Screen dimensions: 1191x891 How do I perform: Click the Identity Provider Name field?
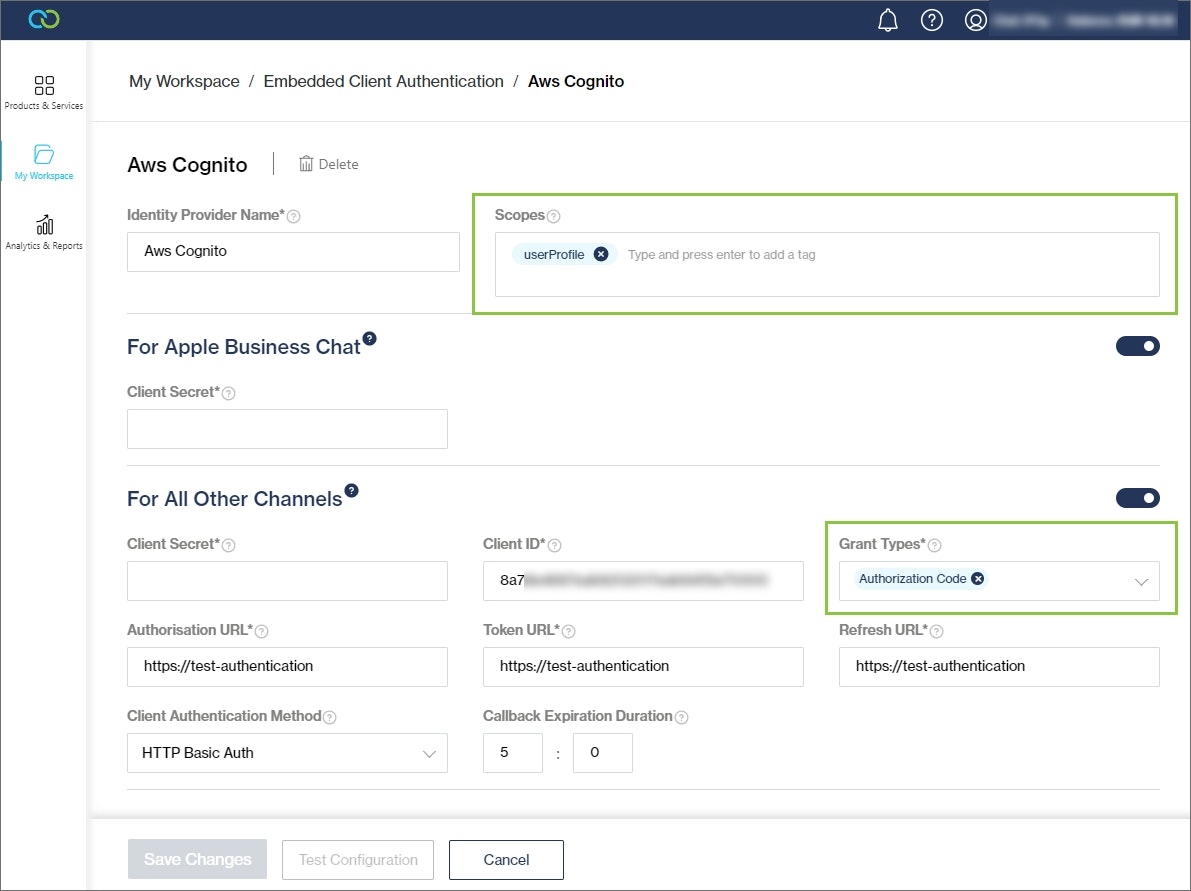pos(293,251)
